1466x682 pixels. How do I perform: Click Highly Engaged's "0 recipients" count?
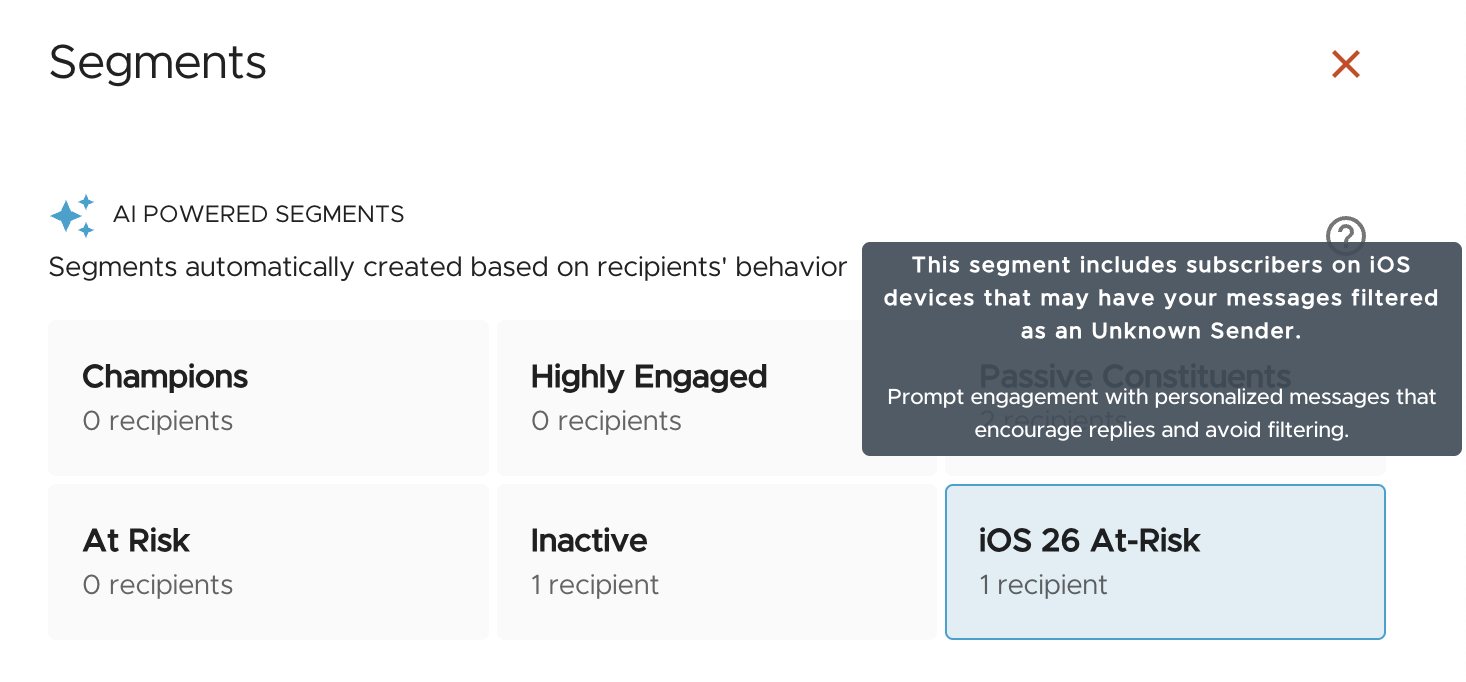(x=606, y=421)
